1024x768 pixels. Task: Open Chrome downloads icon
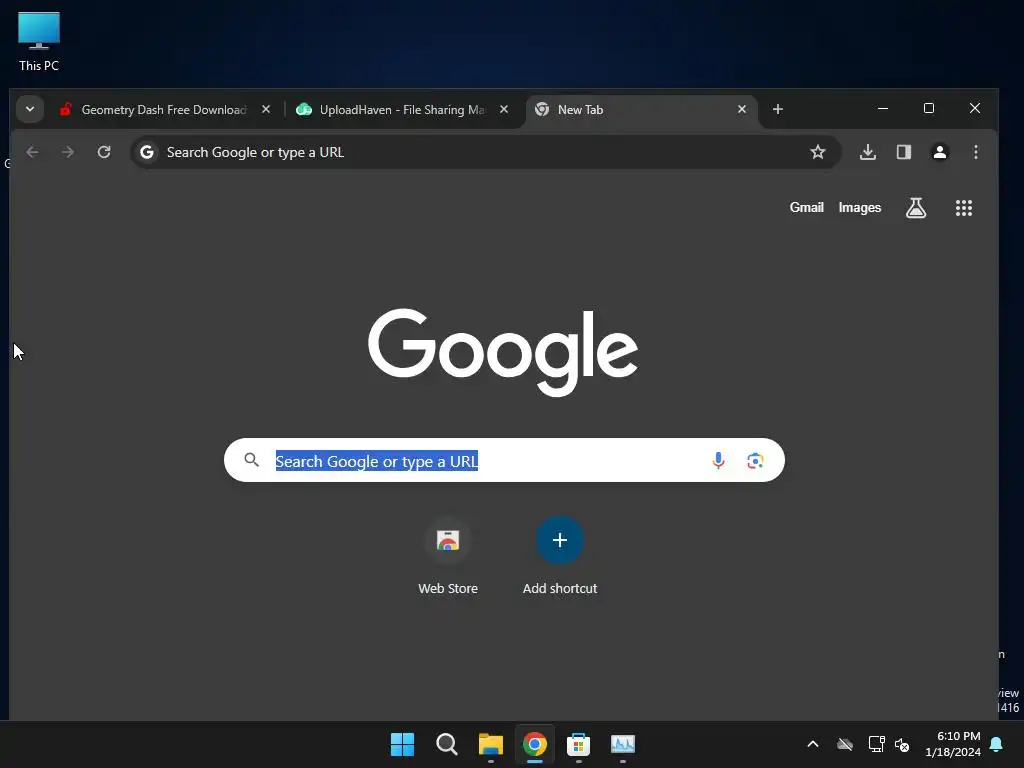(867, 152)
